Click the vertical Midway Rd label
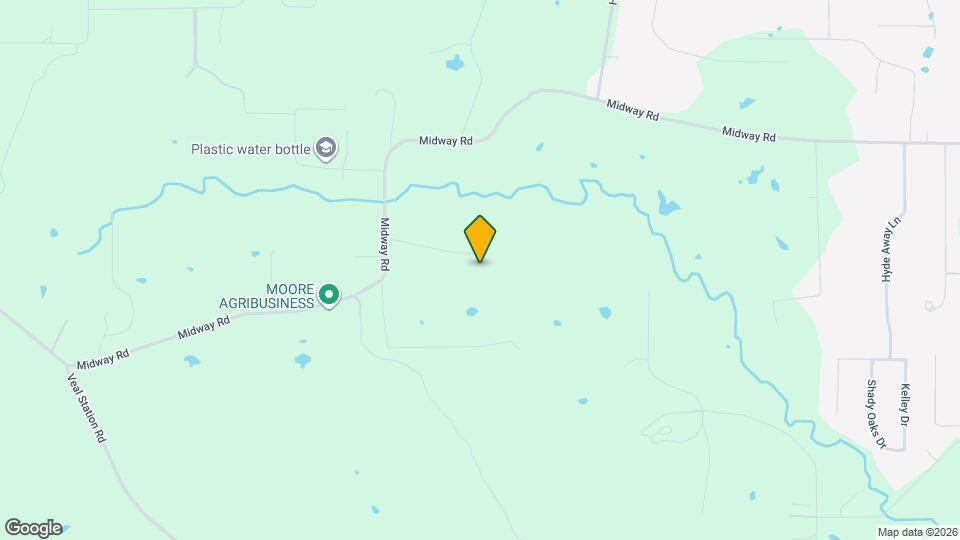The height and width of the screenshot is (540, 960). [x=384, y=244]
